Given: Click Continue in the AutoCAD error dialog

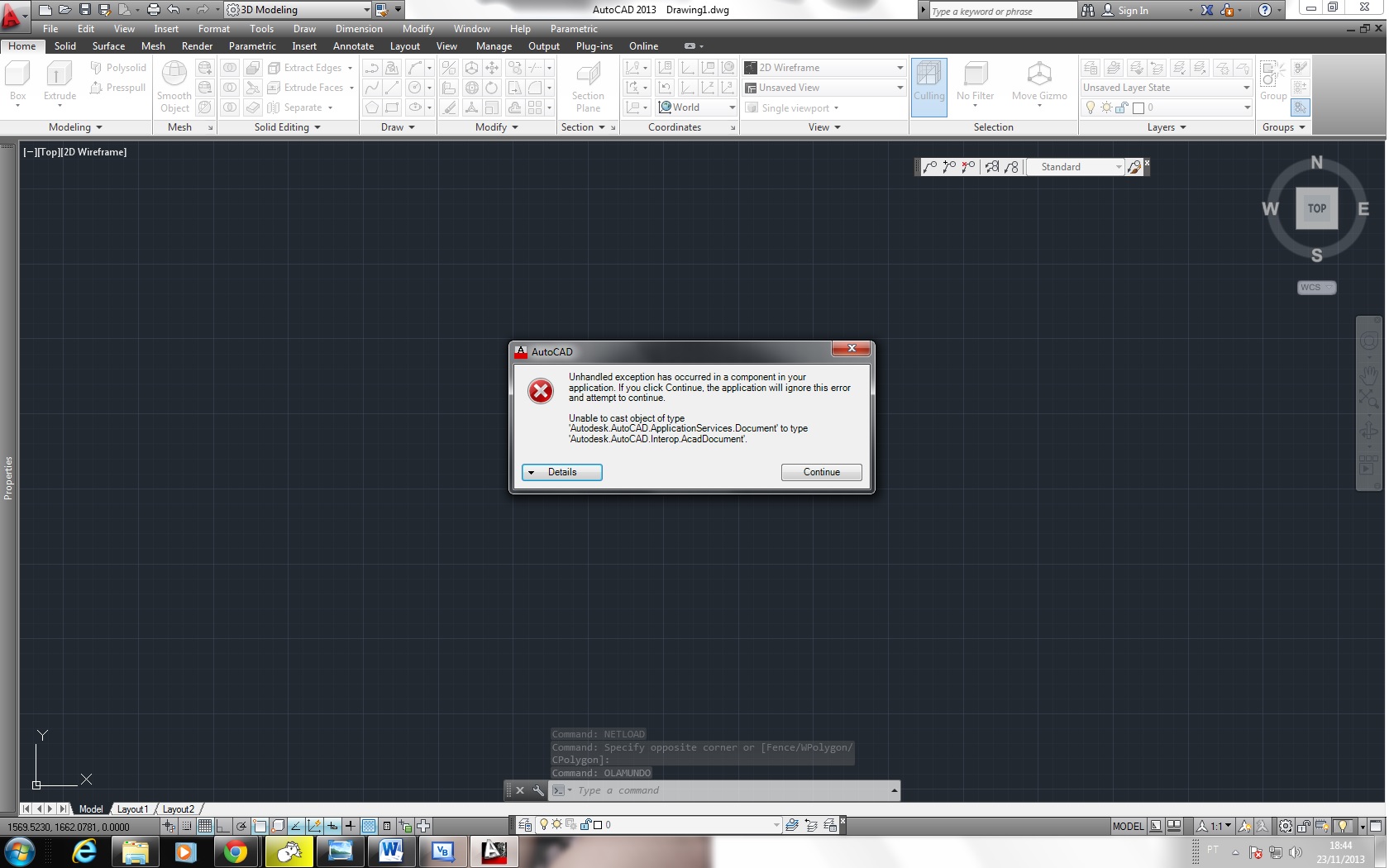Looking at the screenshot, I should [821, 472].
